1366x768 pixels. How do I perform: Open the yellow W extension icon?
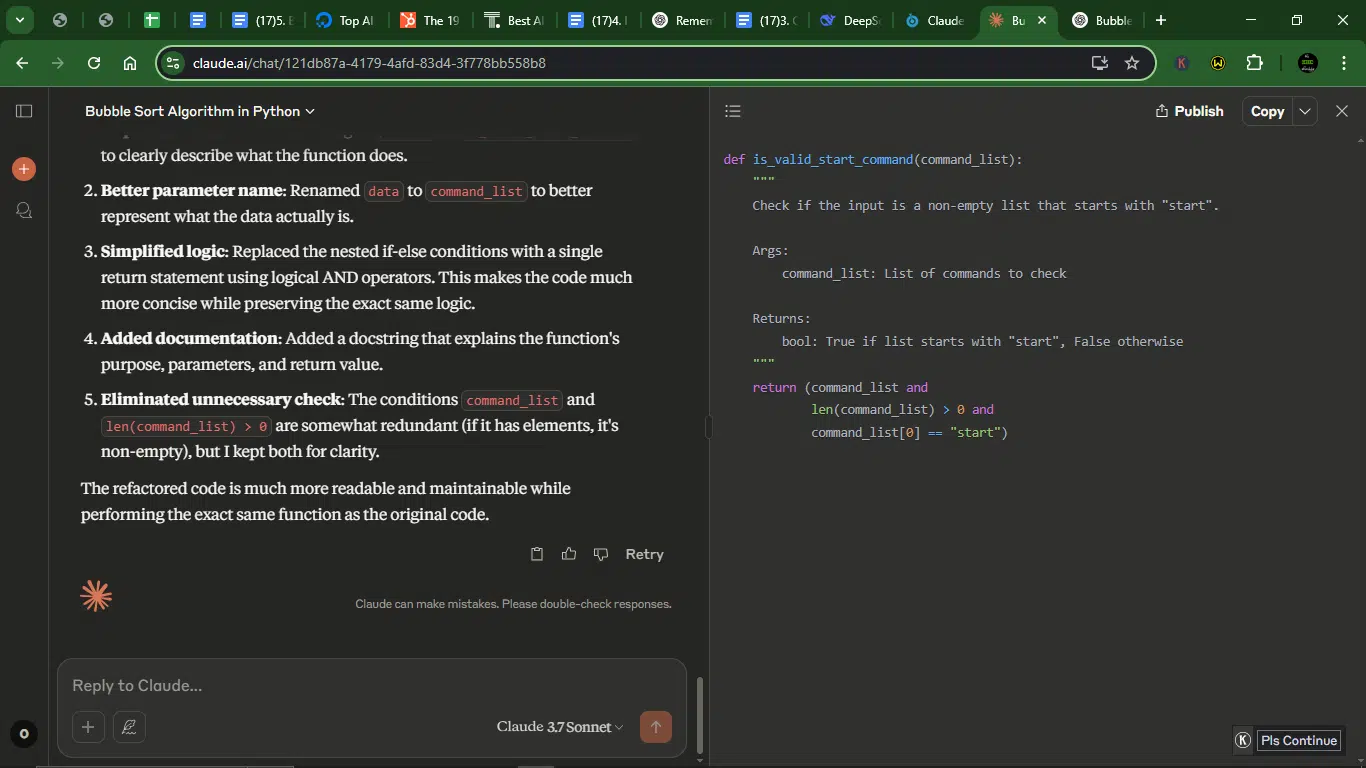click(1218, 63)
